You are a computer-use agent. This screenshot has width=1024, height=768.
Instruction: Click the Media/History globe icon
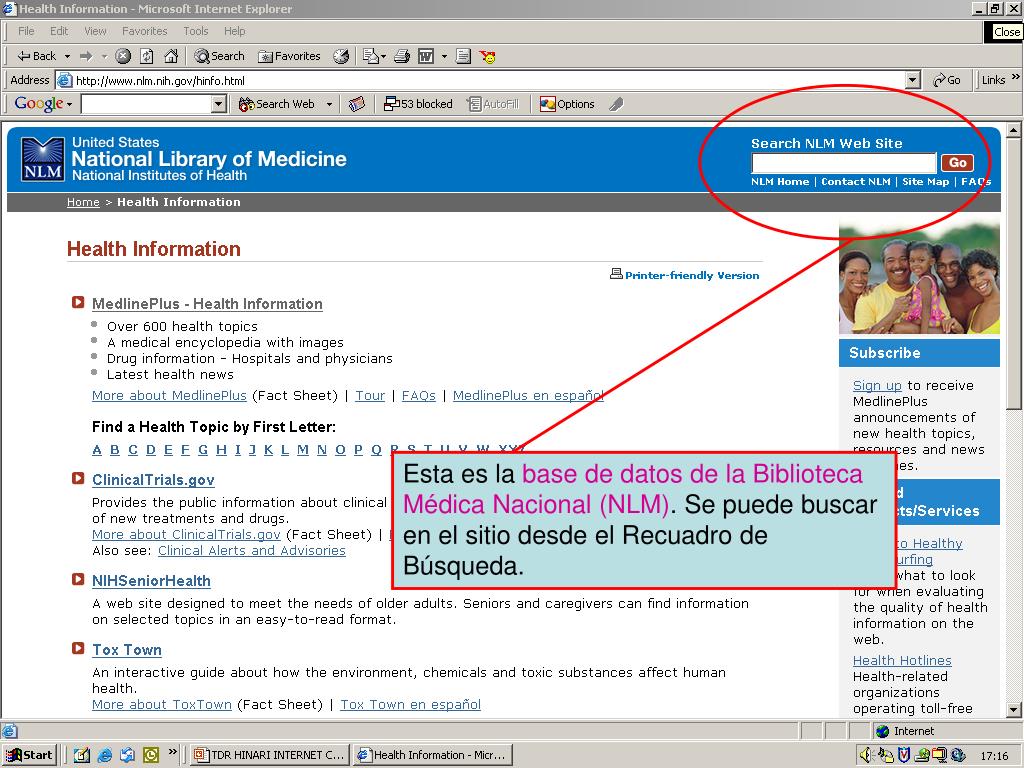pos(341,56)
